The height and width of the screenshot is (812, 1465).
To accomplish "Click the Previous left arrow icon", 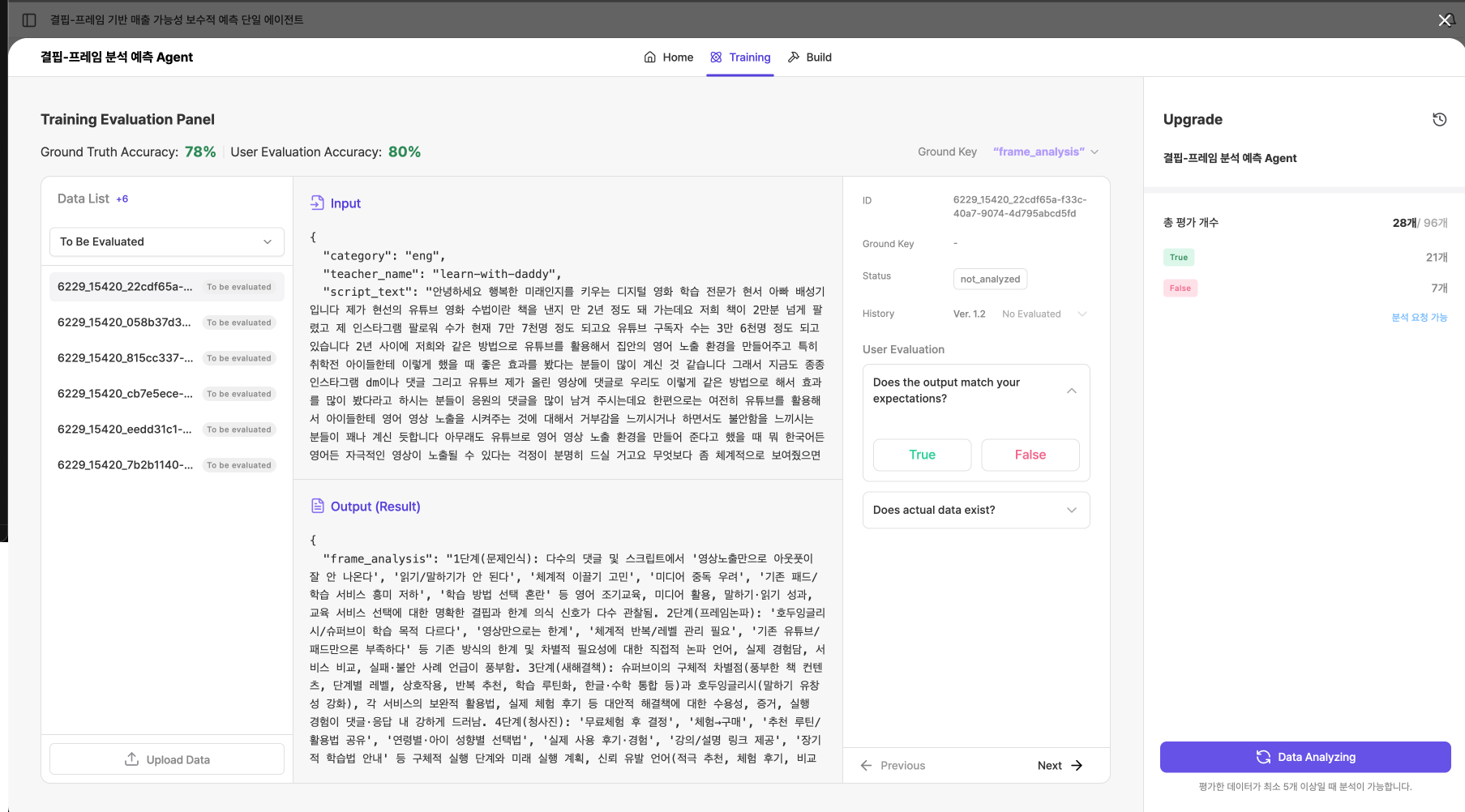I will (866, 765).
